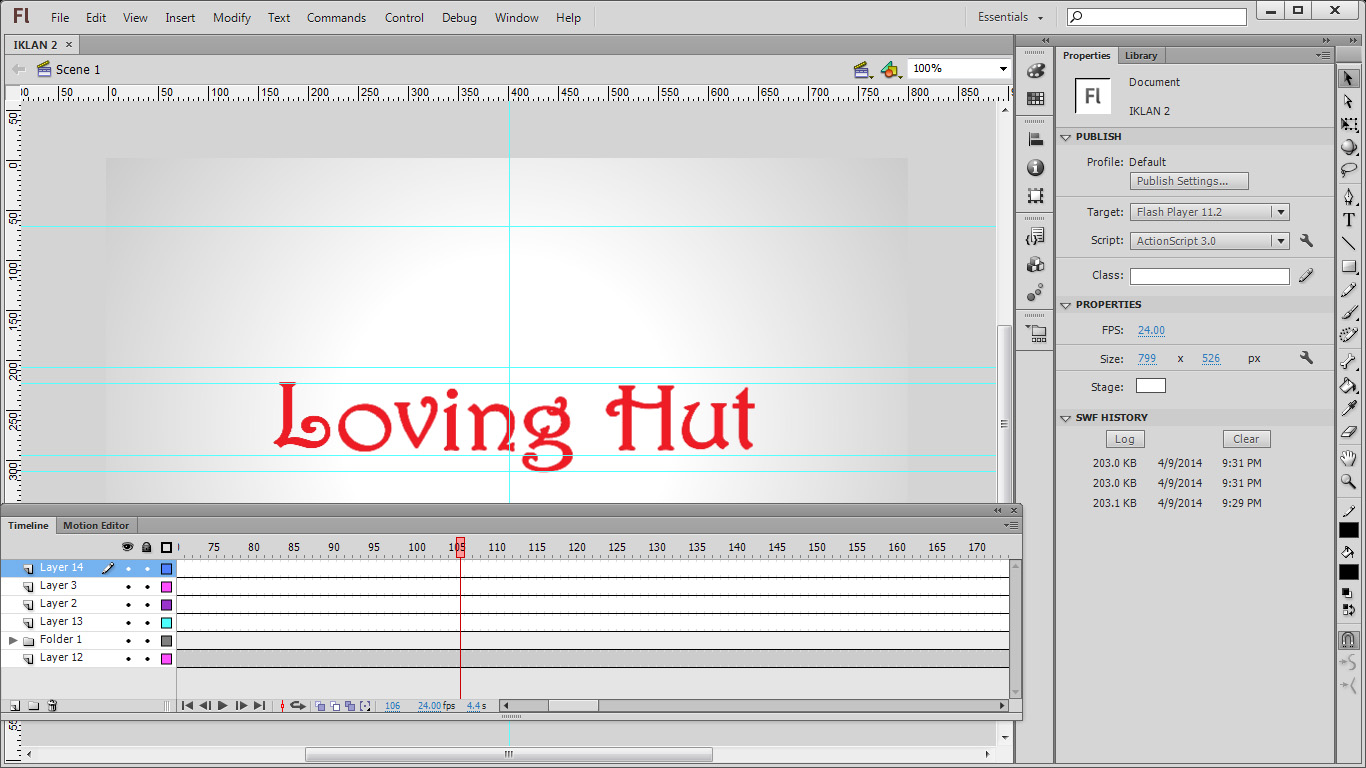1366x768 pixels.
Task: Select the Brush tool
Action: pyautogui.click(x=1348, y=312)
